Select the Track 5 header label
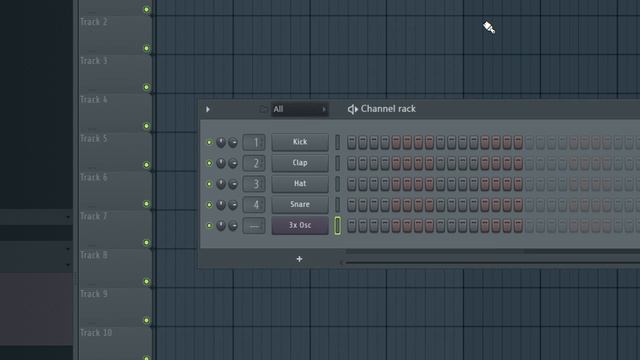 [x=93, y=139]
